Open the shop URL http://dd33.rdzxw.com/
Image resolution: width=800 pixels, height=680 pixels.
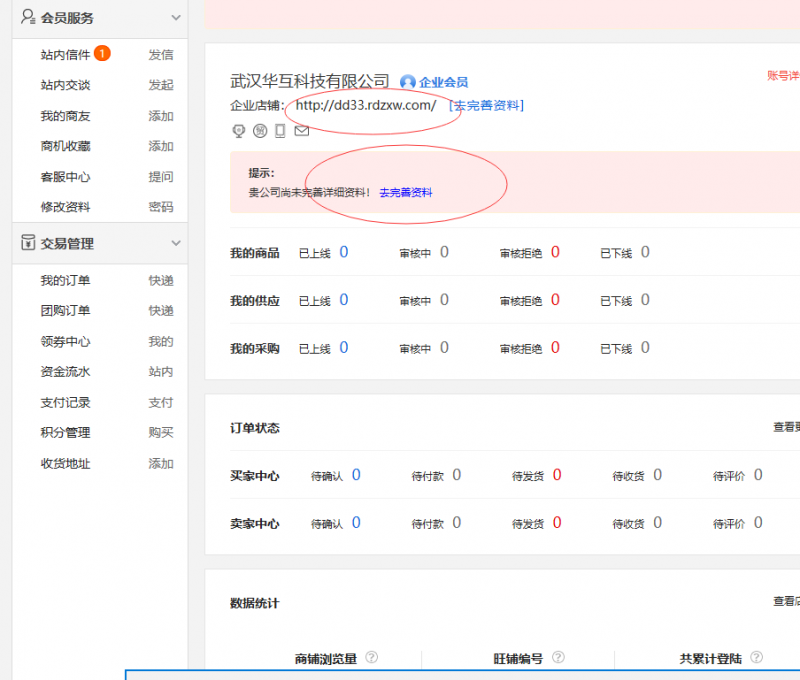[362, 106]
